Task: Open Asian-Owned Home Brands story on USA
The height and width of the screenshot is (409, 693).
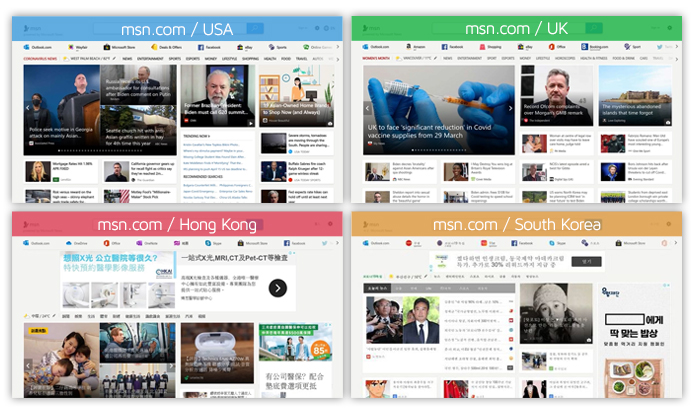Action: (x=296, y=96)
